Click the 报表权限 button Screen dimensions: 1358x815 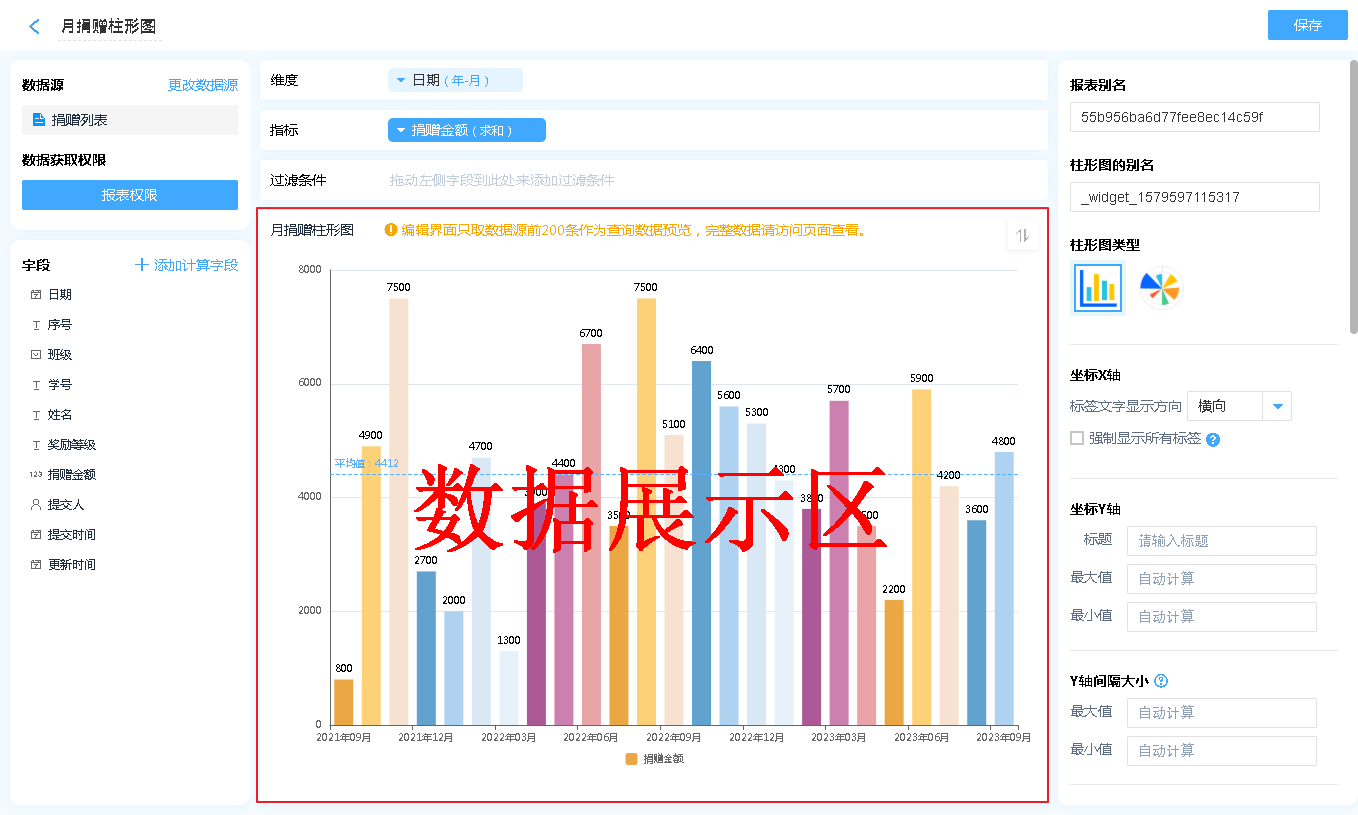[130, 195]
